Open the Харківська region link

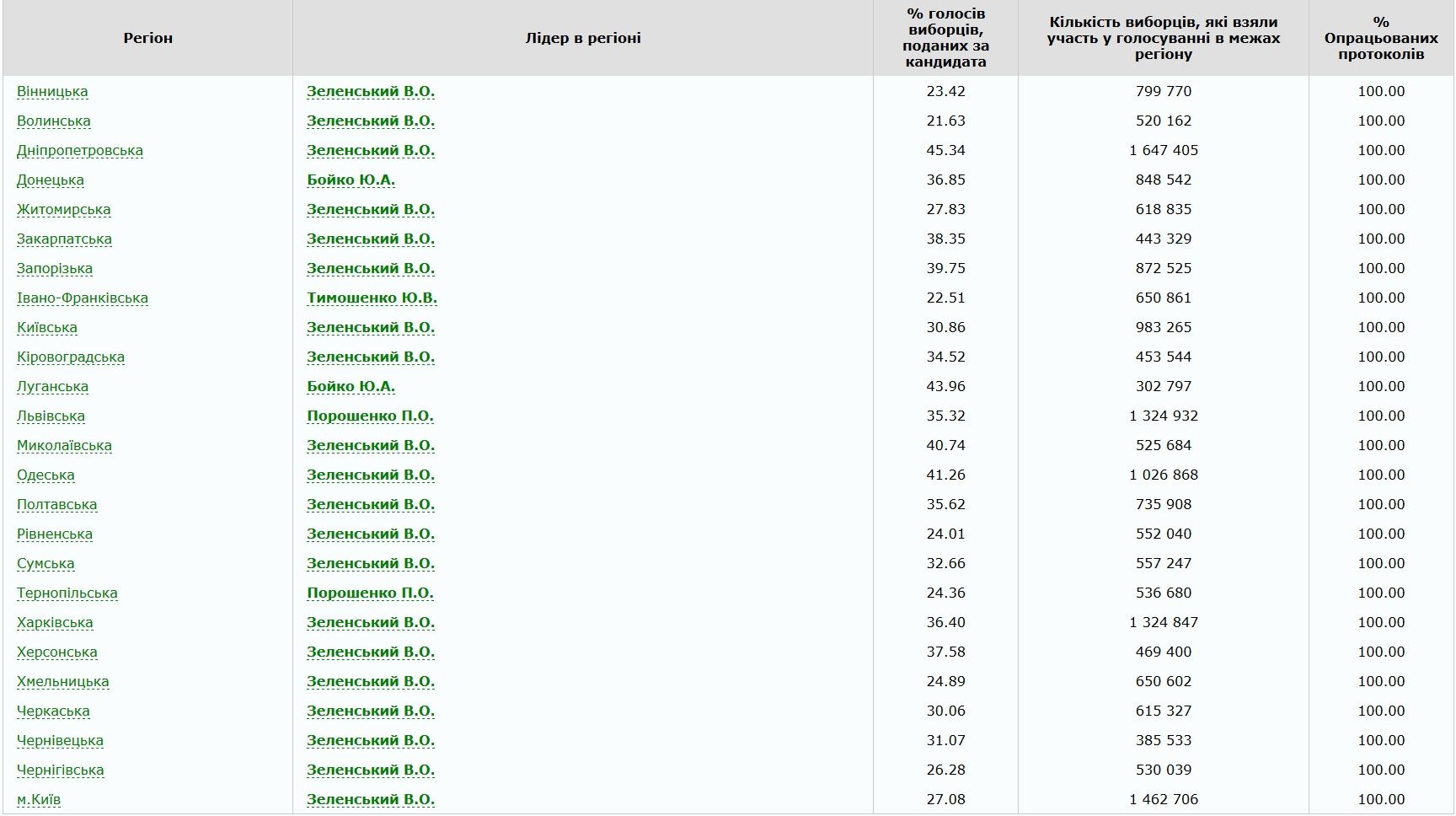pyautogui.click(x=55, y=622)
